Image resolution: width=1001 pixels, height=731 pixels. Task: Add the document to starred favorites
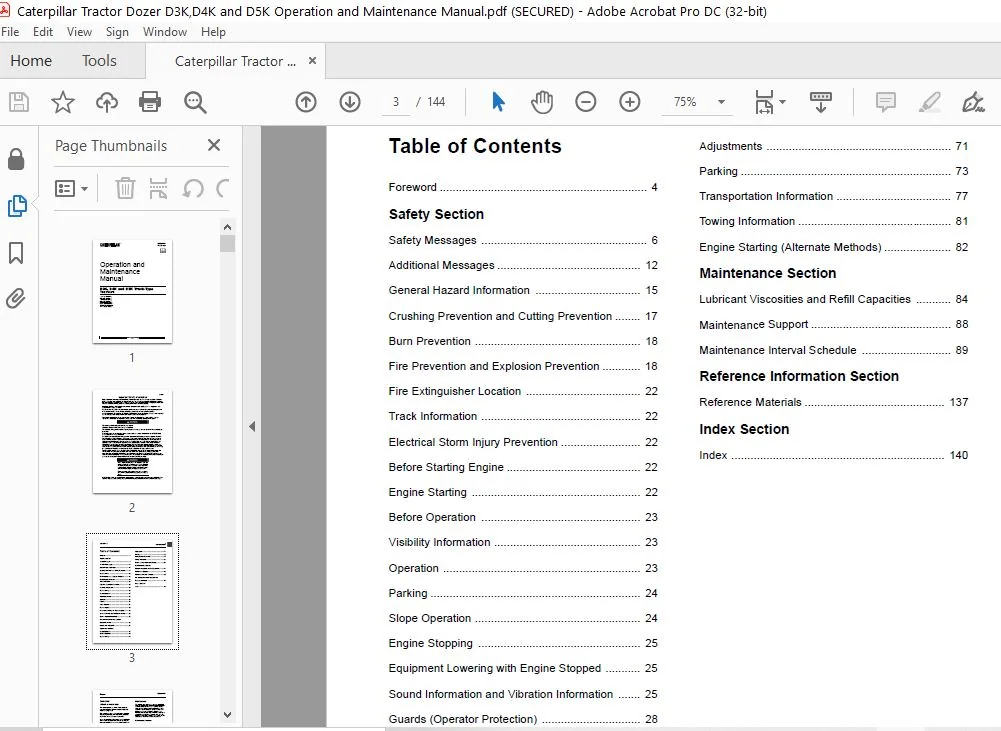tap(63, 102)
